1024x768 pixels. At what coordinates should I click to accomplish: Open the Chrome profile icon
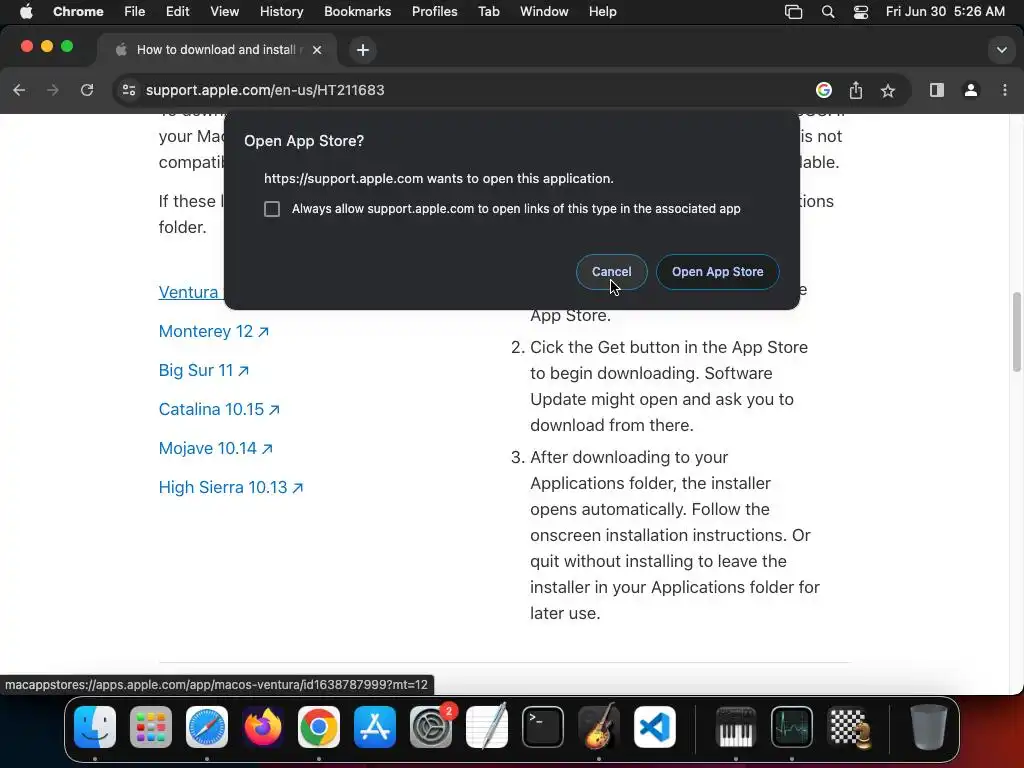971,90
